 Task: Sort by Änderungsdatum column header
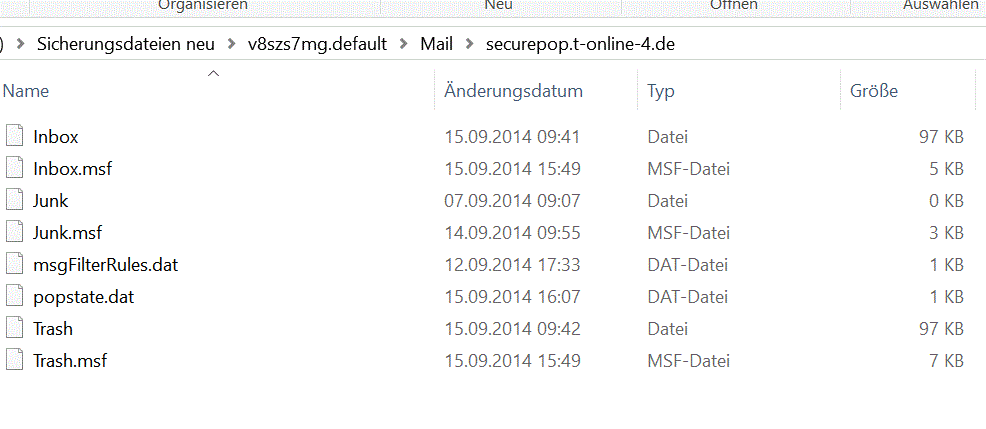[x=536, y=91]
